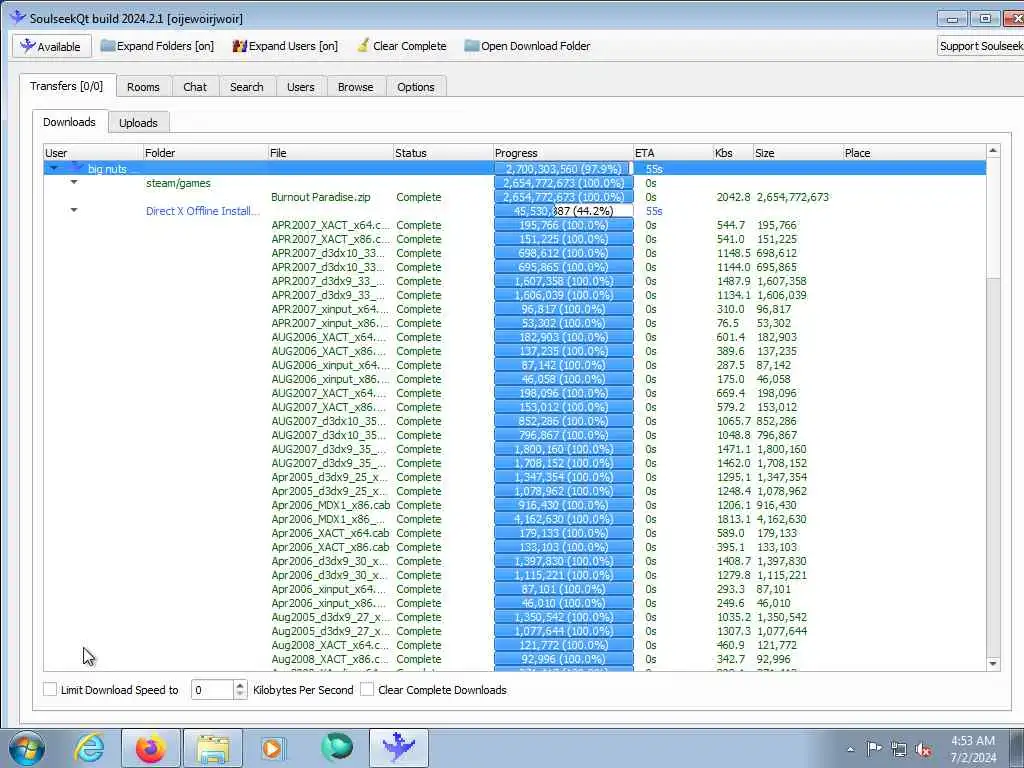1024x768 pixels.
Task: Toggle Expand Folders option
Action: pyautogui.click(x=157, y=46)
